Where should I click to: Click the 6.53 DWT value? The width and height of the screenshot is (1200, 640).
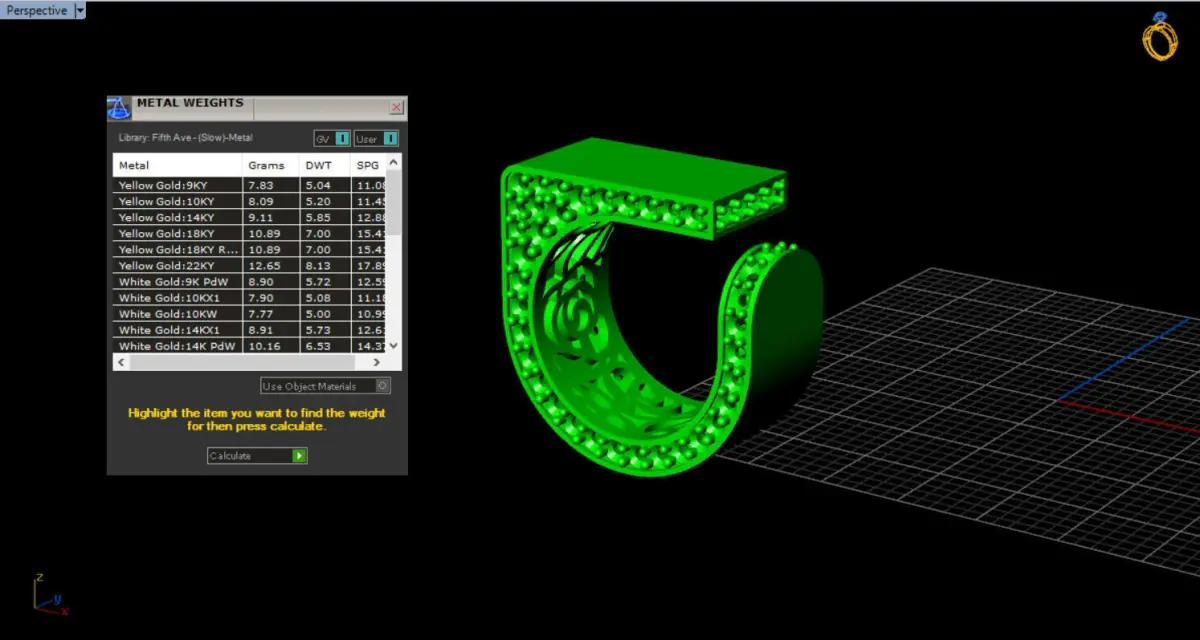pos(317,346)
